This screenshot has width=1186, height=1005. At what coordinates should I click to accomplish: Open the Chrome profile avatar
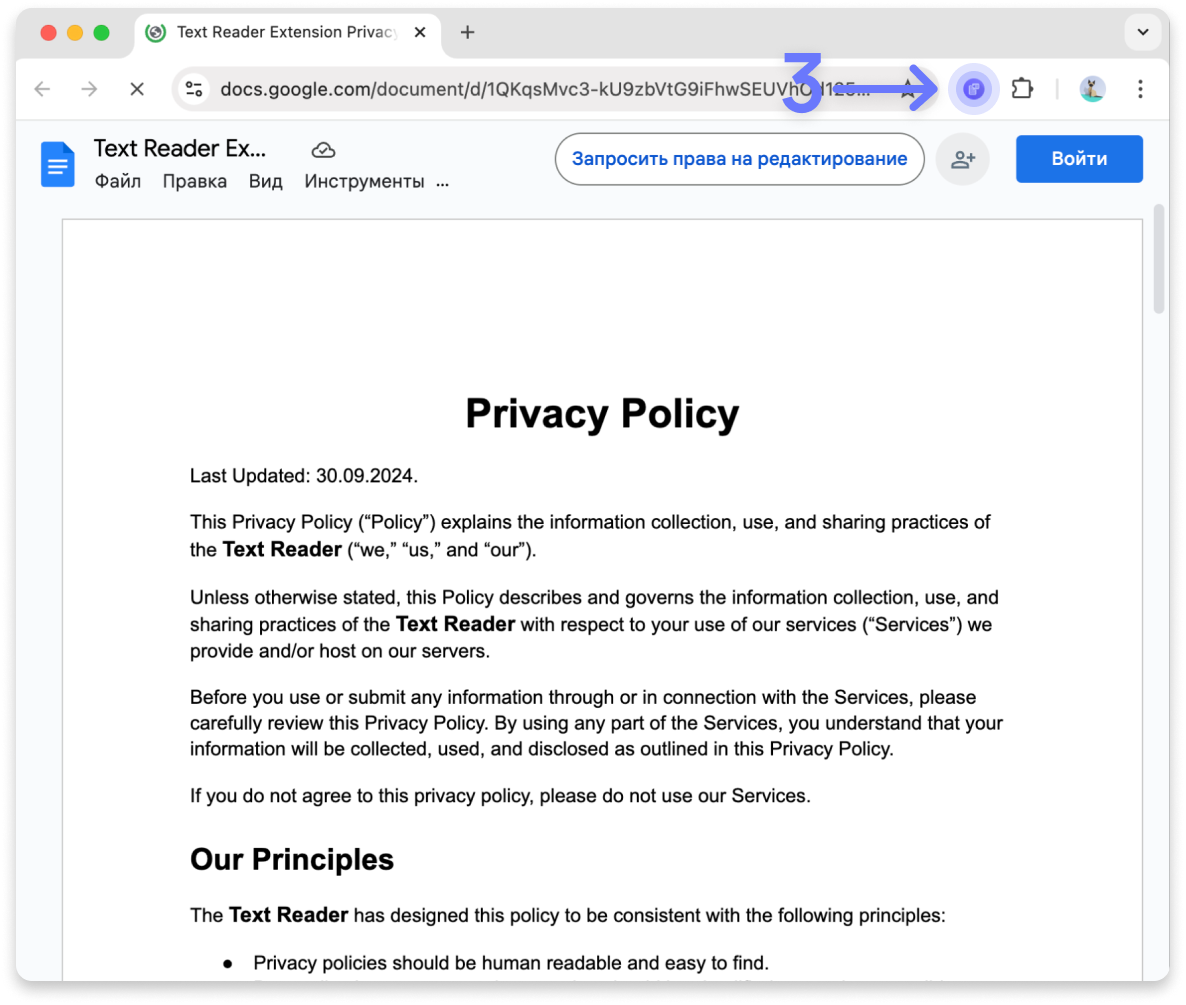click(1092, 89)
